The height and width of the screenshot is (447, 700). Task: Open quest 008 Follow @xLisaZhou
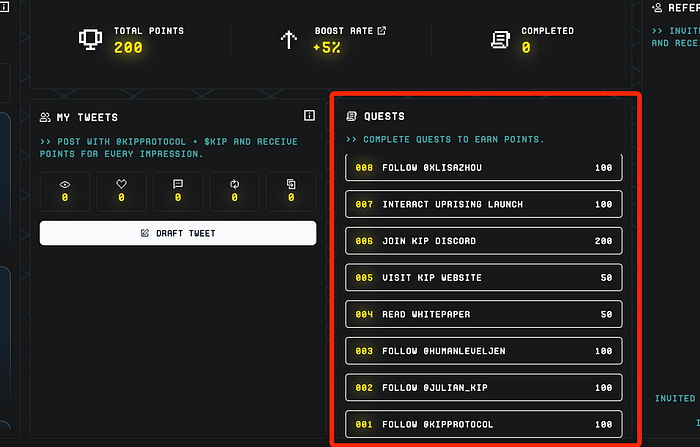484,168
